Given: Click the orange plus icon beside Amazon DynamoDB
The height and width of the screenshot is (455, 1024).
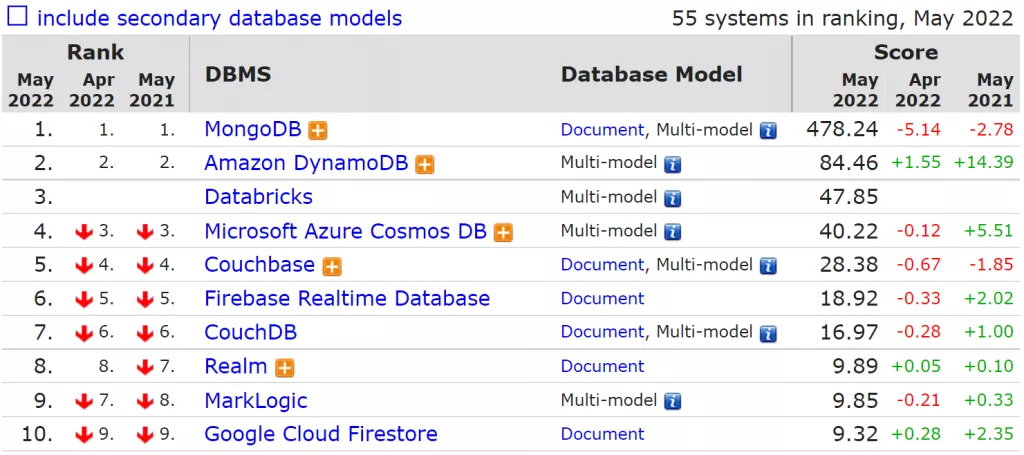Looking at the screenshot, I should click(x=424, y=164).
